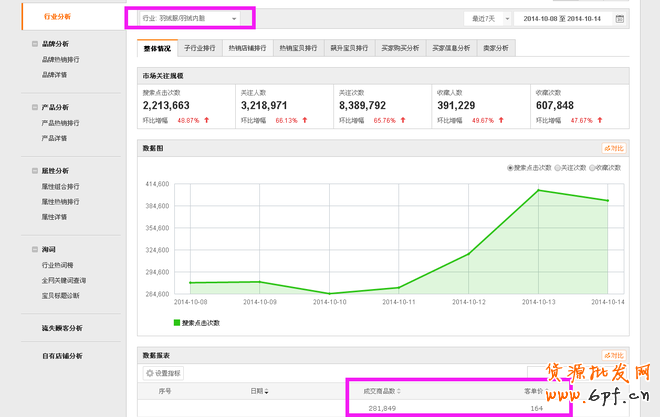
Task: Click the 属性分析 section icon in sidebar
Action: tap(36, 170)
